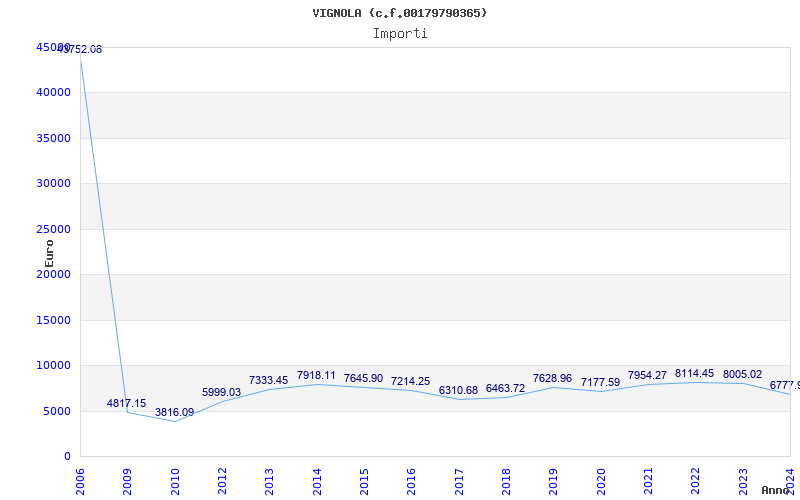
Task: Select the 5999.03 data label
Action: [x=221, y=392]
